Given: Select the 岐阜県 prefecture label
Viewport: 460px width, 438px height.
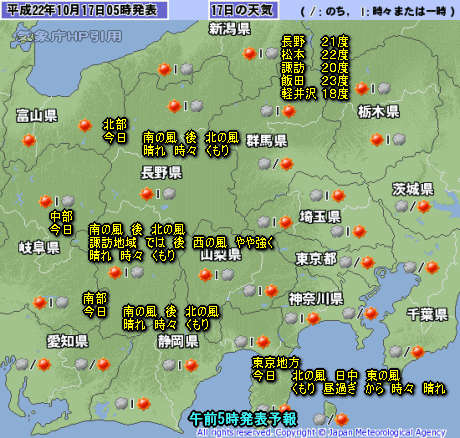Looking at the screenshot, I should 39,248.
